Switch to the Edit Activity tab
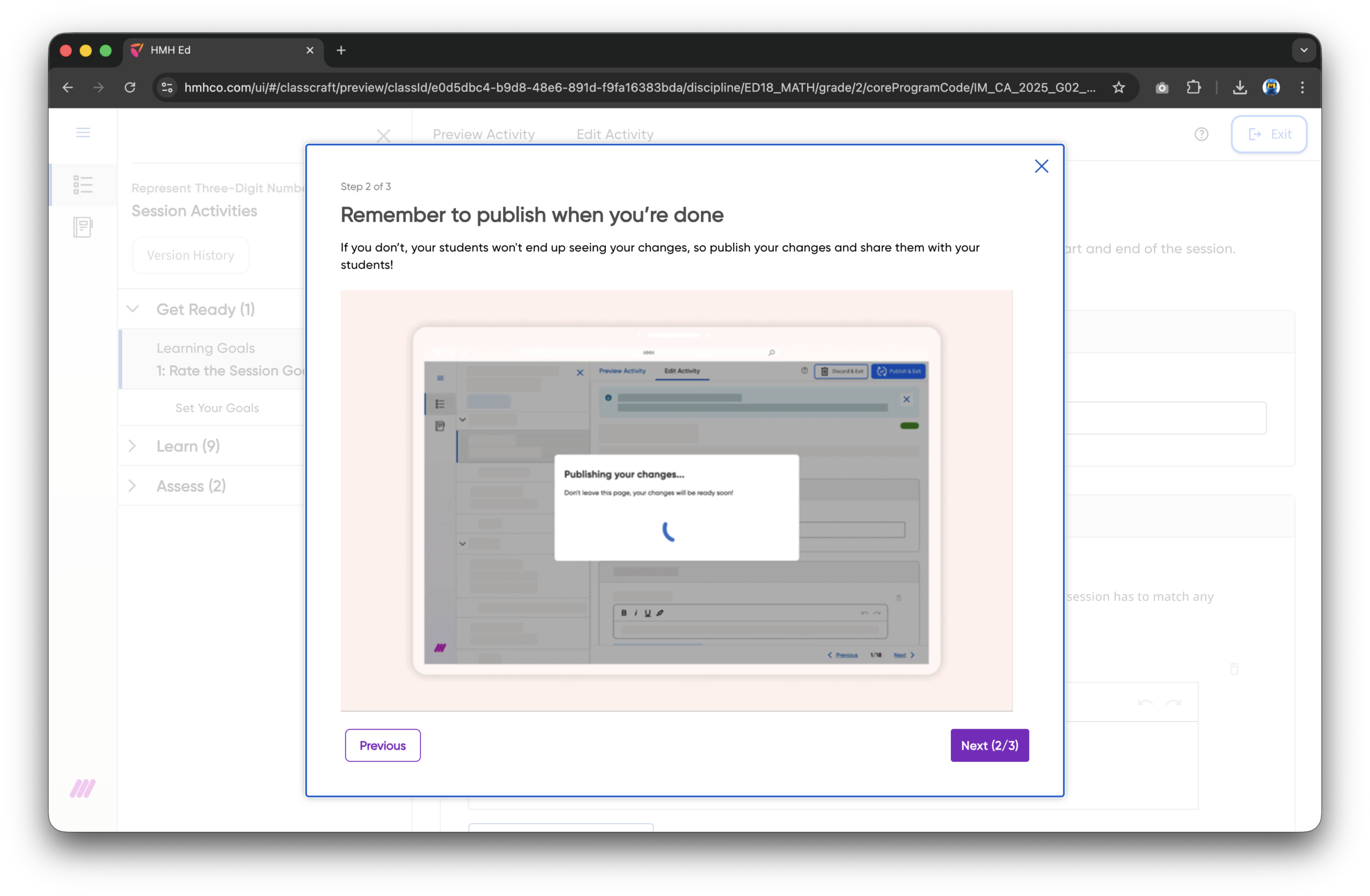 615,134
